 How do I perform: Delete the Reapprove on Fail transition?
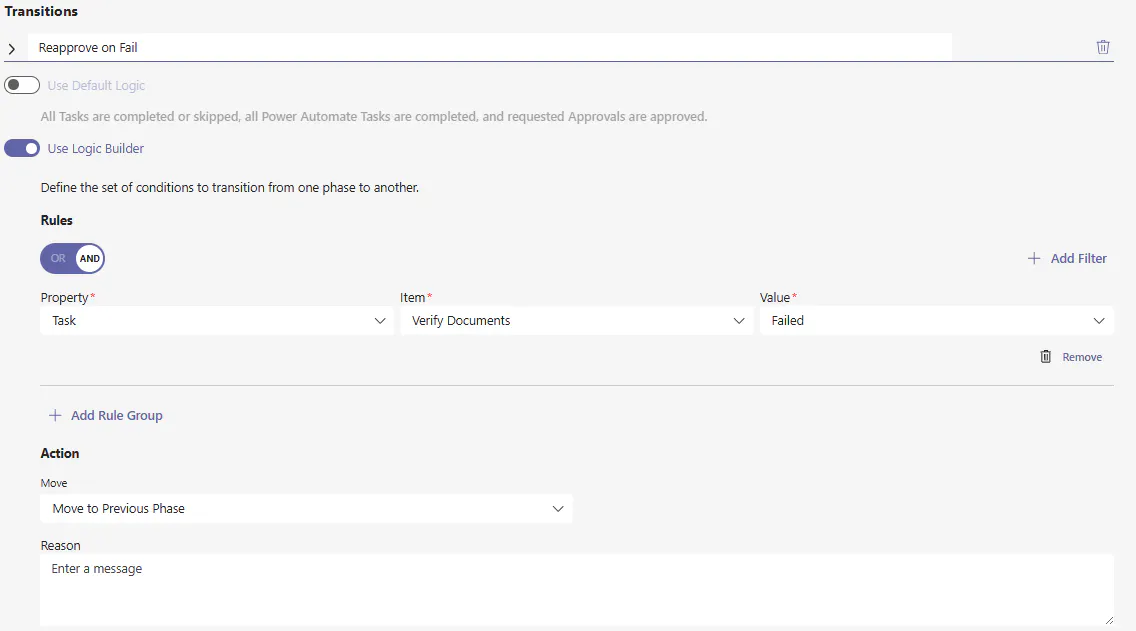click(1103, 47)
